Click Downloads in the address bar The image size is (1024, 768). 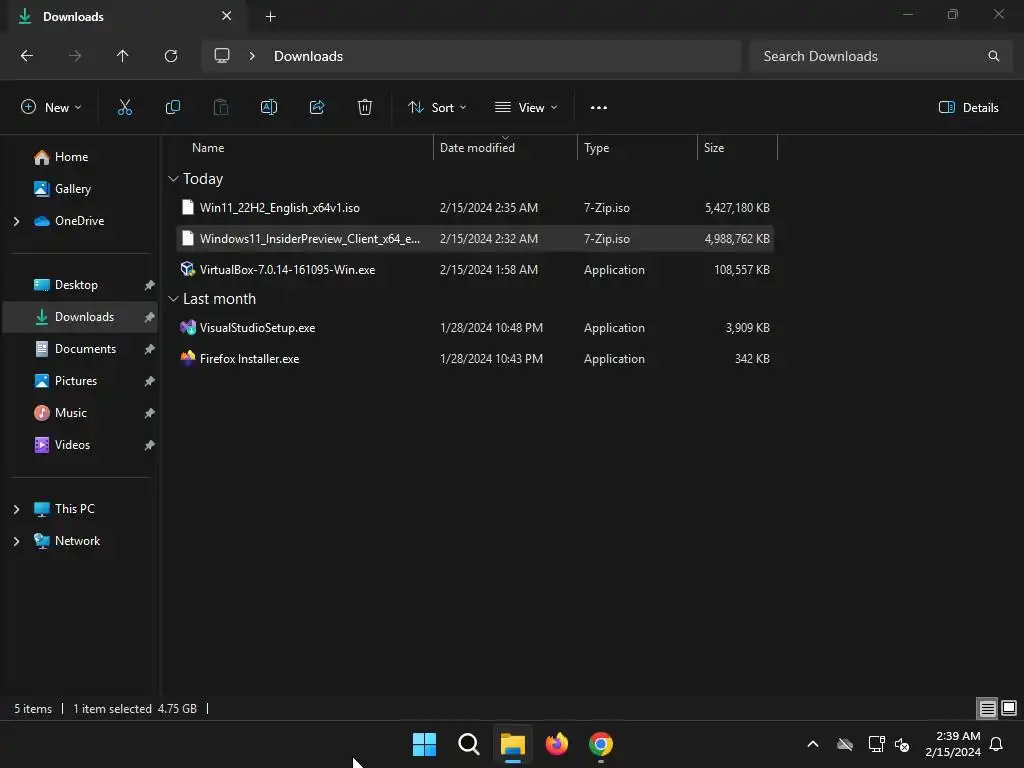click(x=308, y=56)
